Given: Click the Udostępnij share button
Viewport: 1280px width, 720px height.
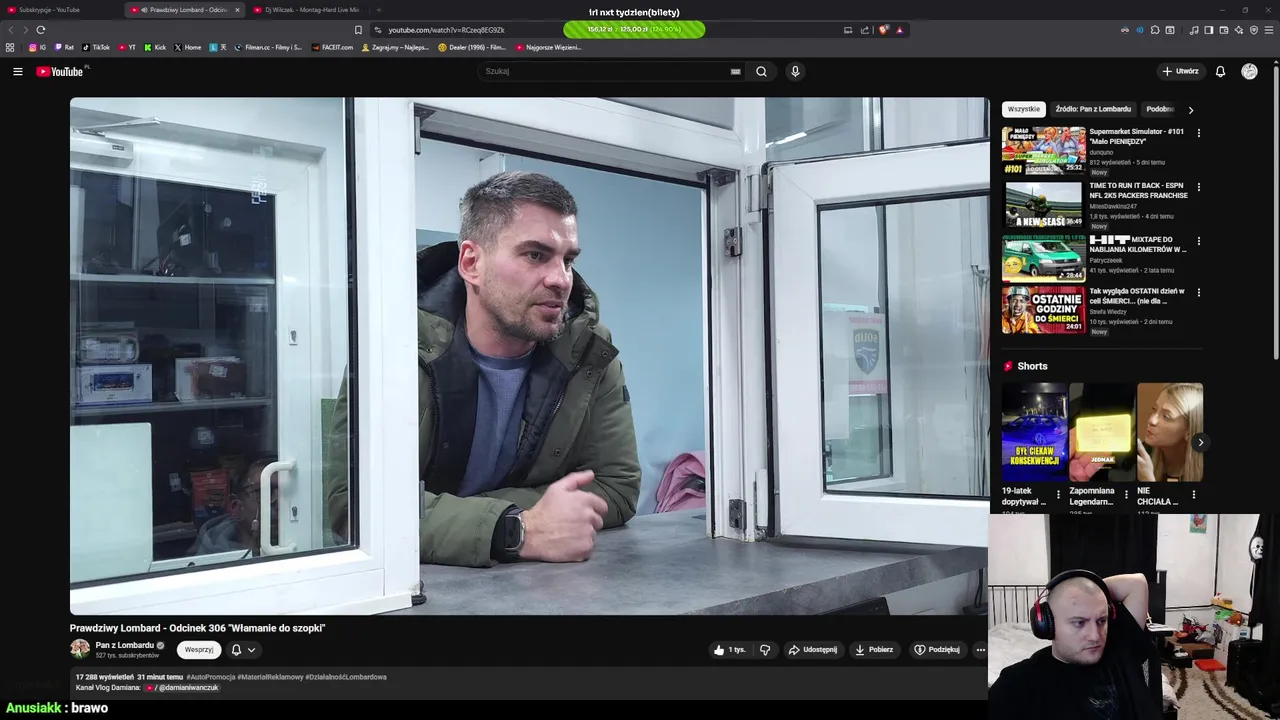Looking at the screenshot, I should (x=812, y=649).
